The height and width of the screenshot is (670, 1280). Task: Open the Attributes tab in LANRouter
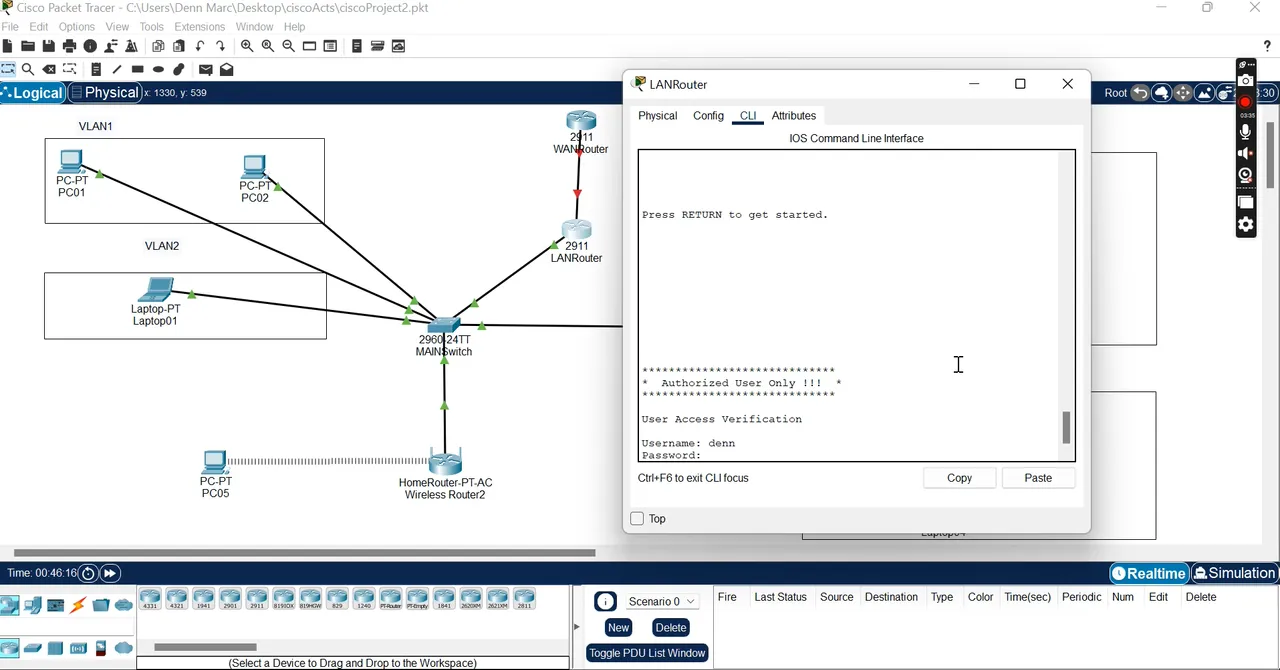pyautogui.click(x=794, y=116)
